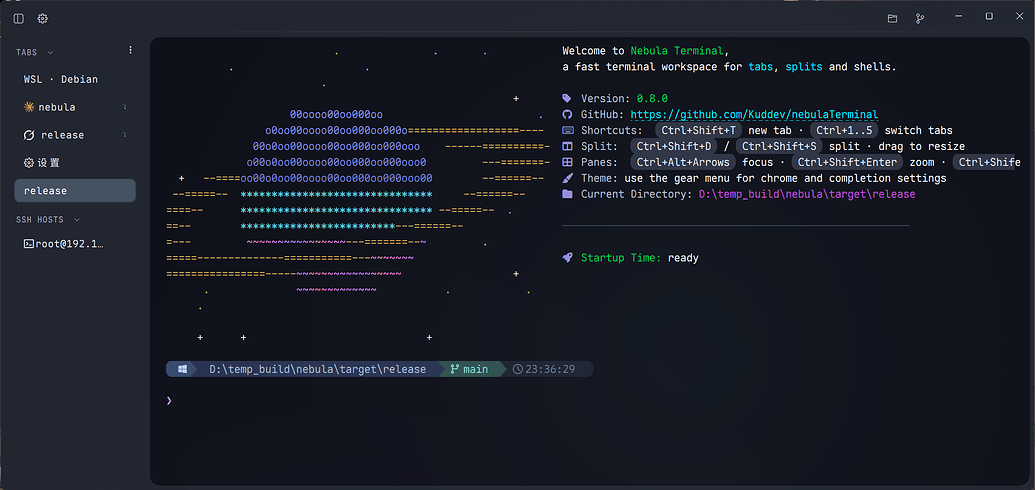1035x490 pixels.
Task: Click the terminal icon beside root@192.1…
Action: pyautogui.click(x=29, y=244)
